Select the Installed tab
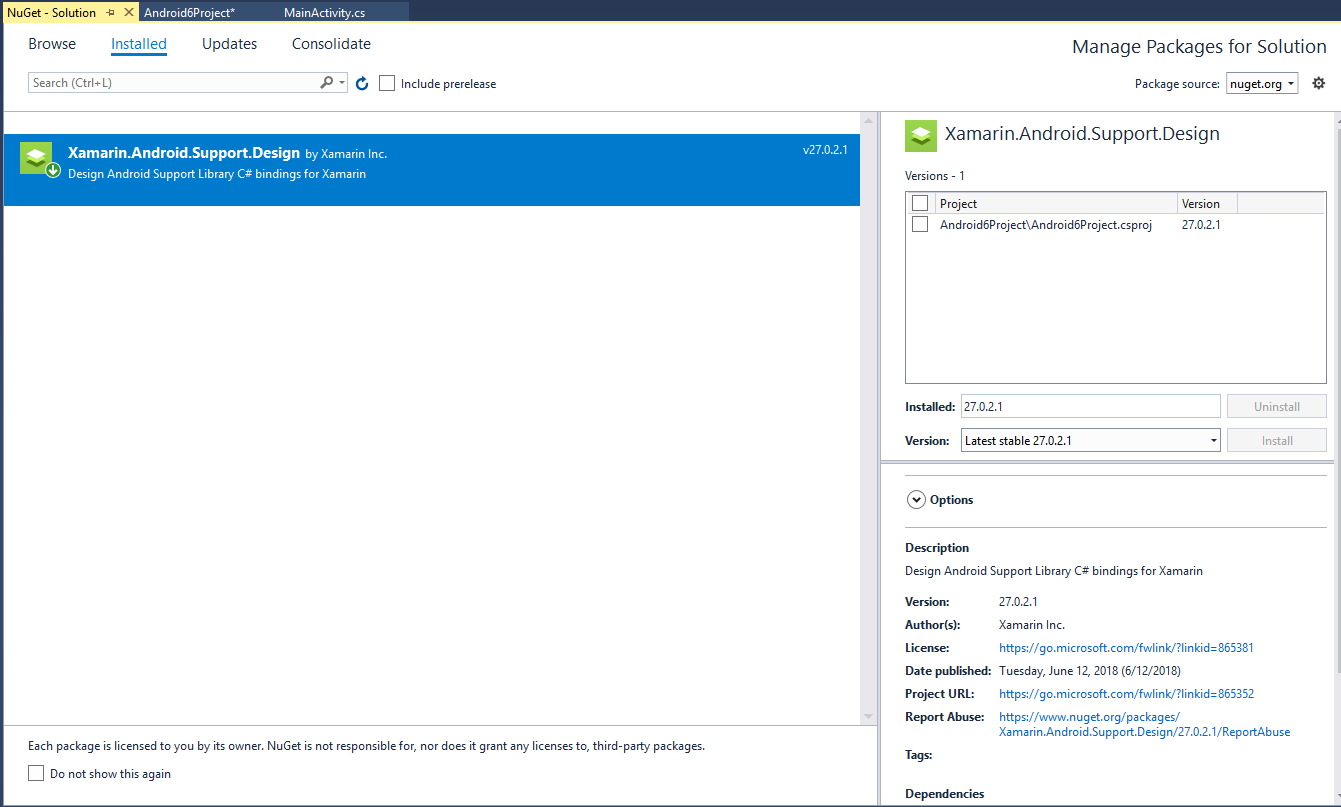1341x807 pixels. tap(139, 44)
